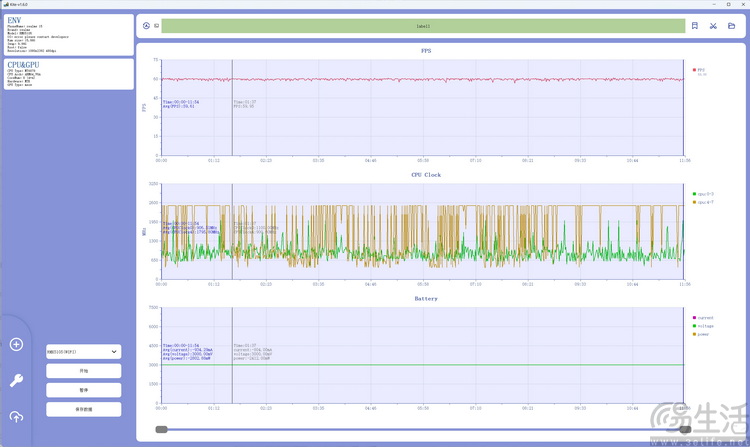Toggle cpu 4-7 series in legend
Screen dimensions: 750x447
click(704, 202)
